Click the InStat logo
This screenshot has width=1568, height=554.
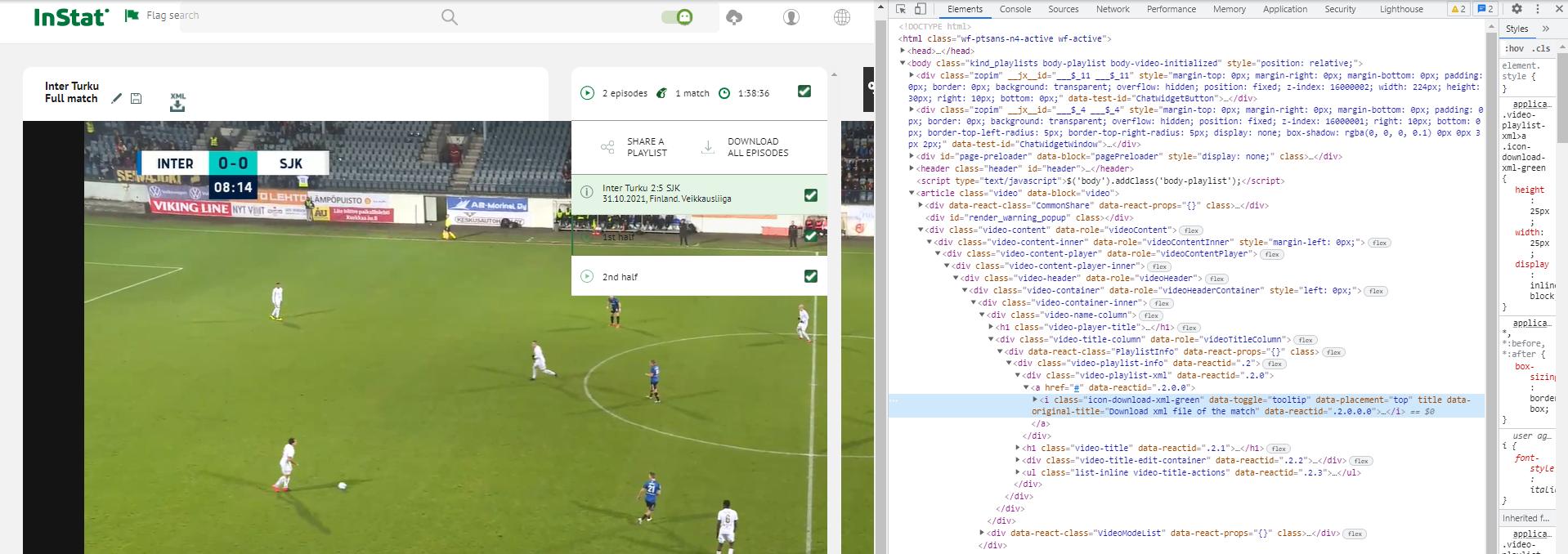coord(72,16)
